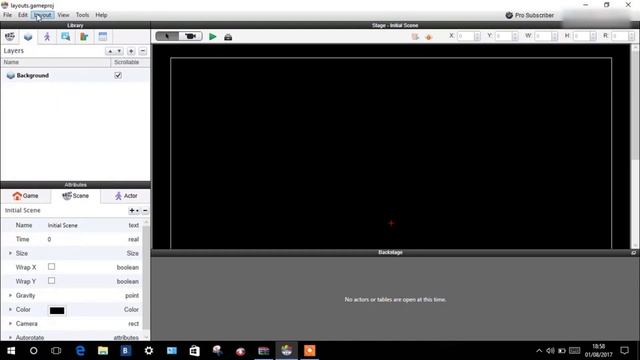Expand the Color attribute
640x360 pixels.
(x=10, y=309)
